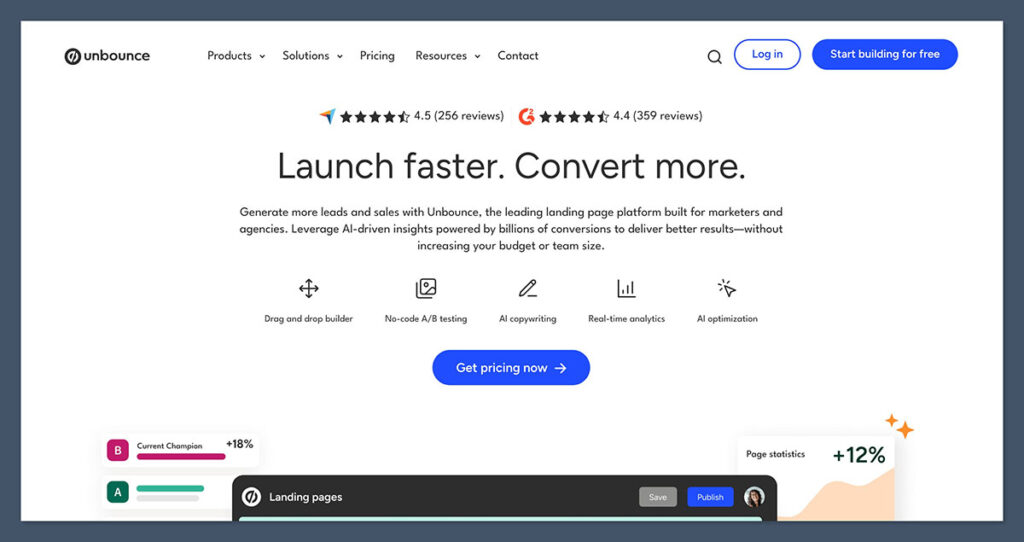Click the pink Current Champion progress bar
1024x542 pixels.
click(x=181, y=456)
